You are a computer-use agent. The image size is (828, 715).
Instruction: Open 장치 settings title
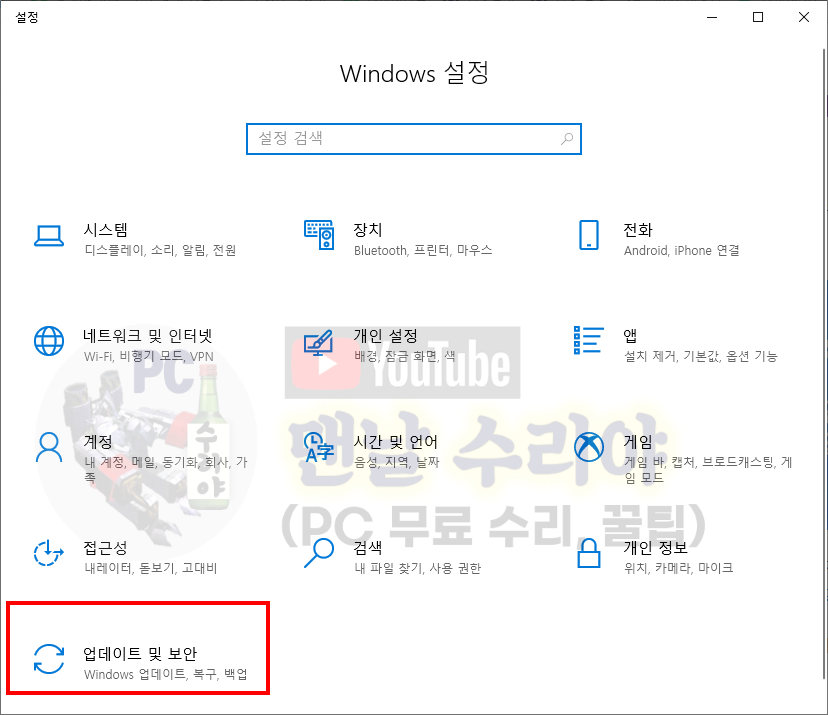pos(368,230)
